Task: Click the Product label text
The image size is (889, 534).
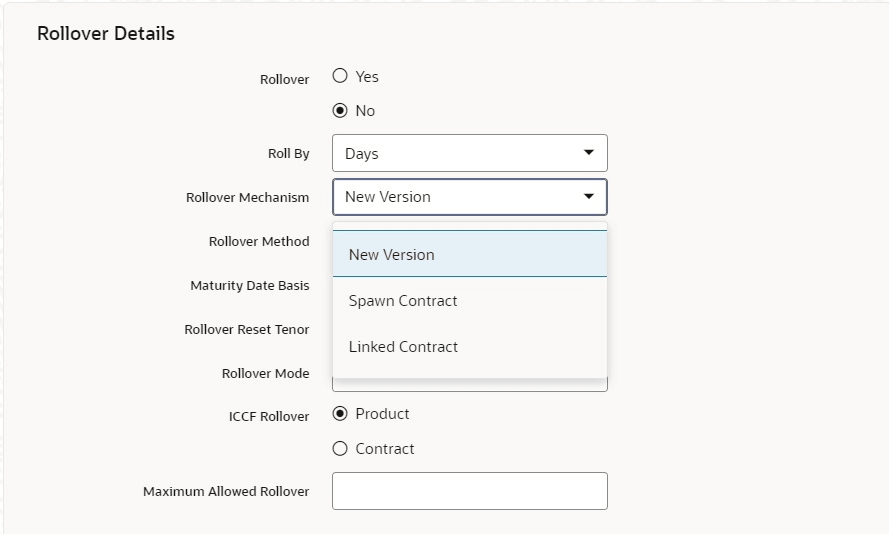Action: pyautogui.click(x=382, y=414)
